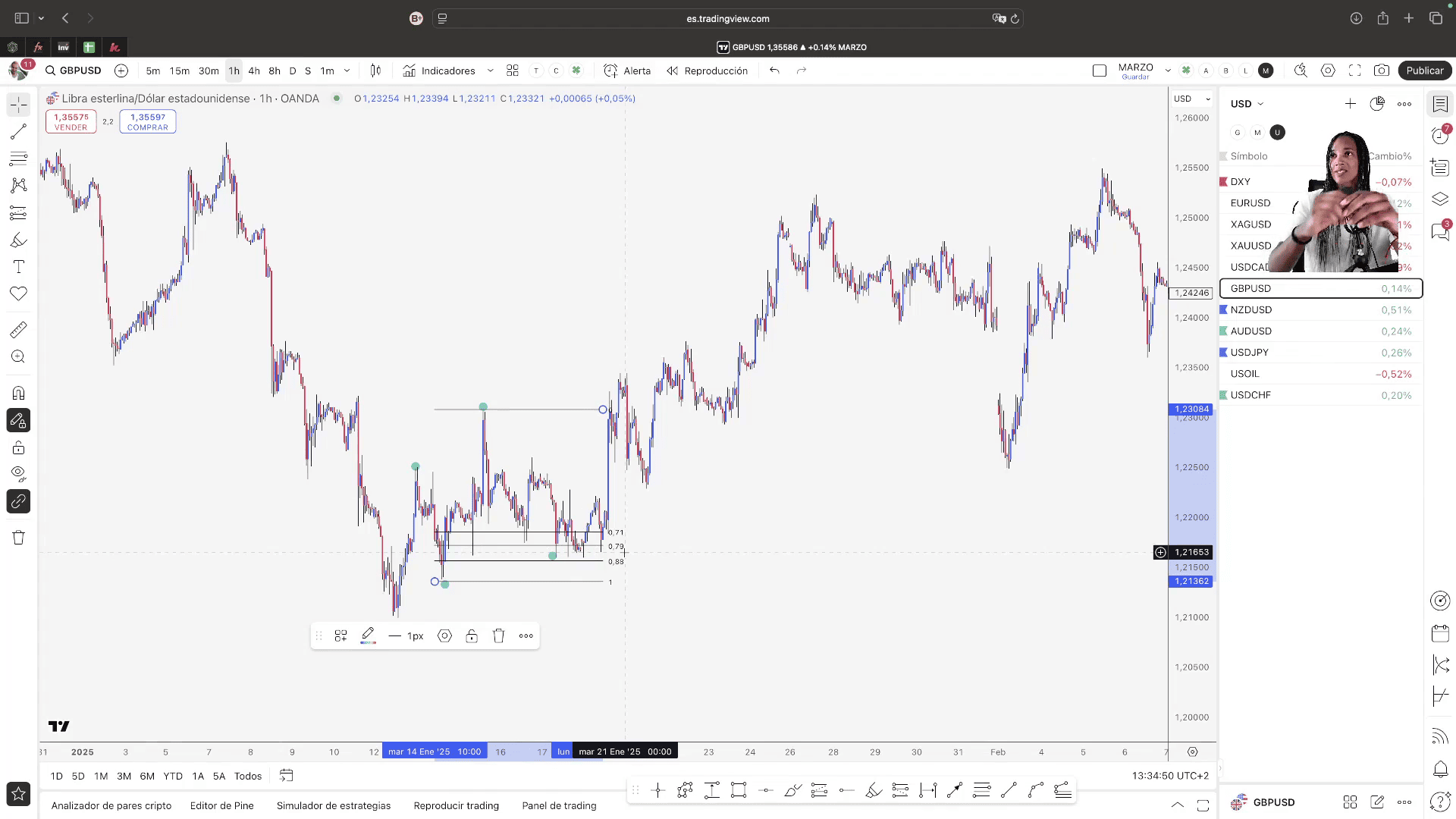Toggle magnet mode in left toolbar
Viewport: 1456px width, 819px height.
tap(18, 394)
